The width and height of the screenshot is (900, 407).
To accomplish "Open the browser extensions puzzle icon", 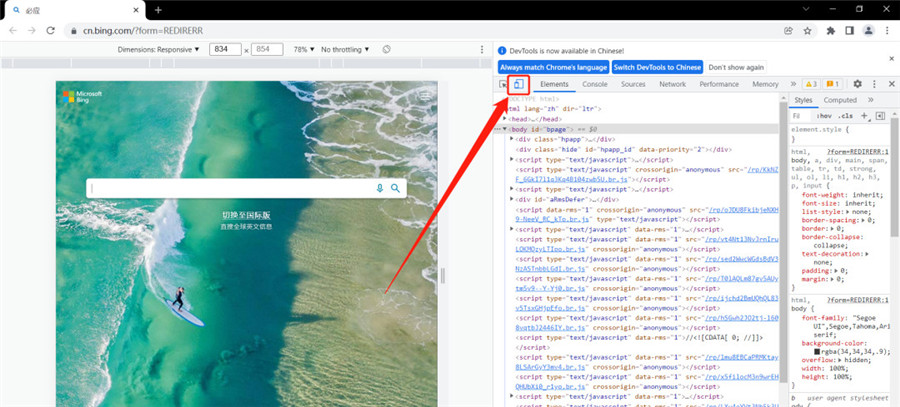I will click(x=831, y=31).
